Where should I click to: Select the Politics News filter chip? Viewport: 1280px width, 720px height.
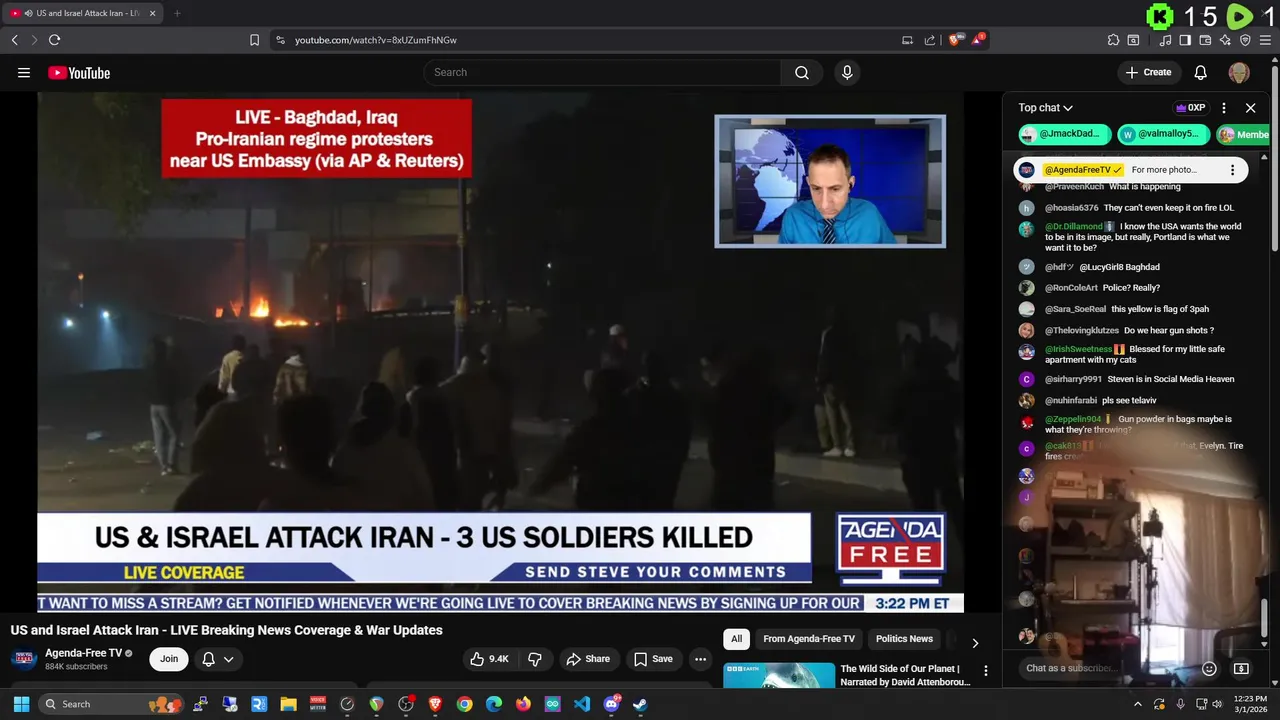pyautogui.click(x=904, y=639)
